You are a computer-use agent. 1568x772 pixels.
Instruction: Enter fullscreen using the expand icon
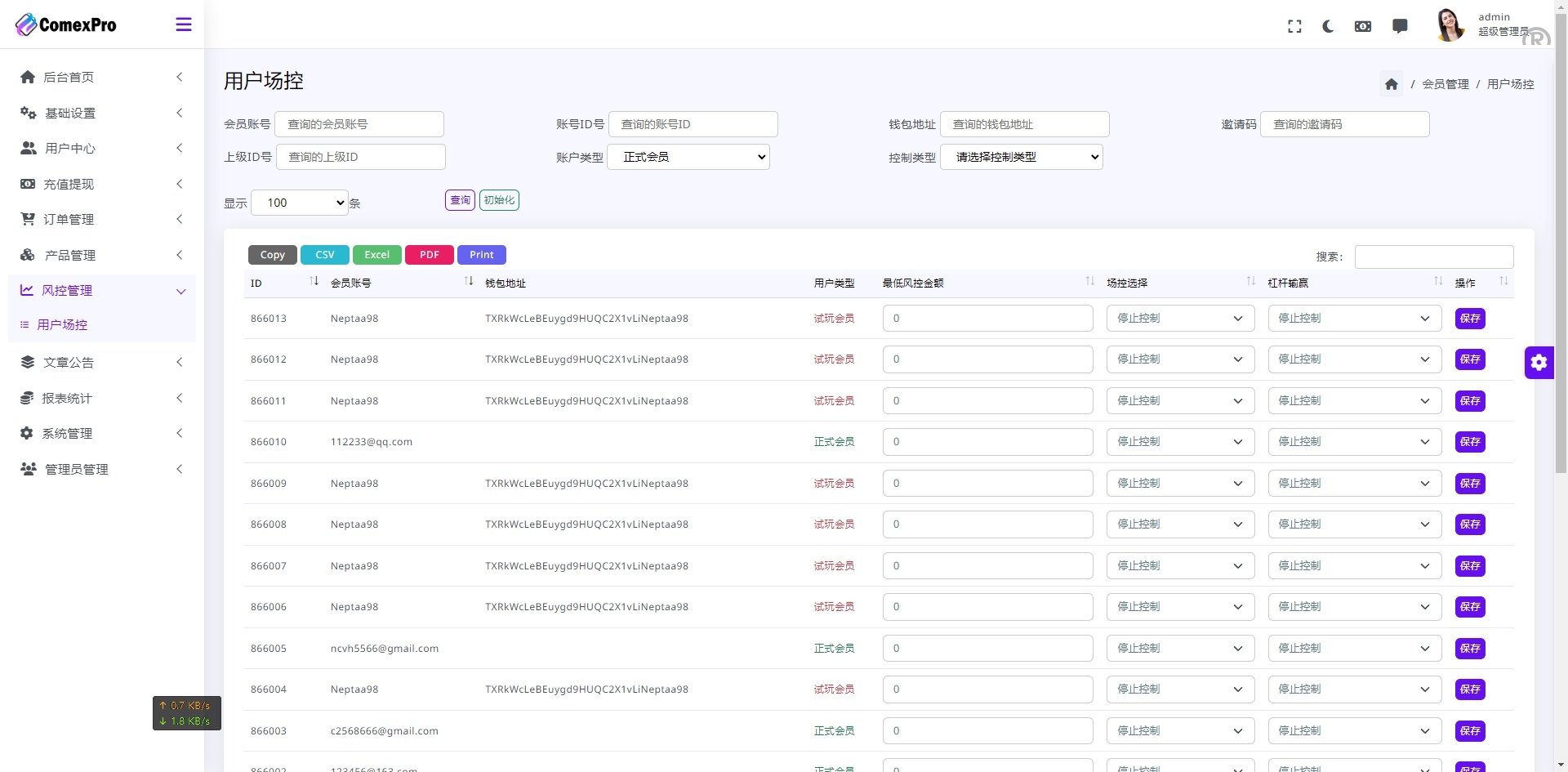tap(1294, 25)
